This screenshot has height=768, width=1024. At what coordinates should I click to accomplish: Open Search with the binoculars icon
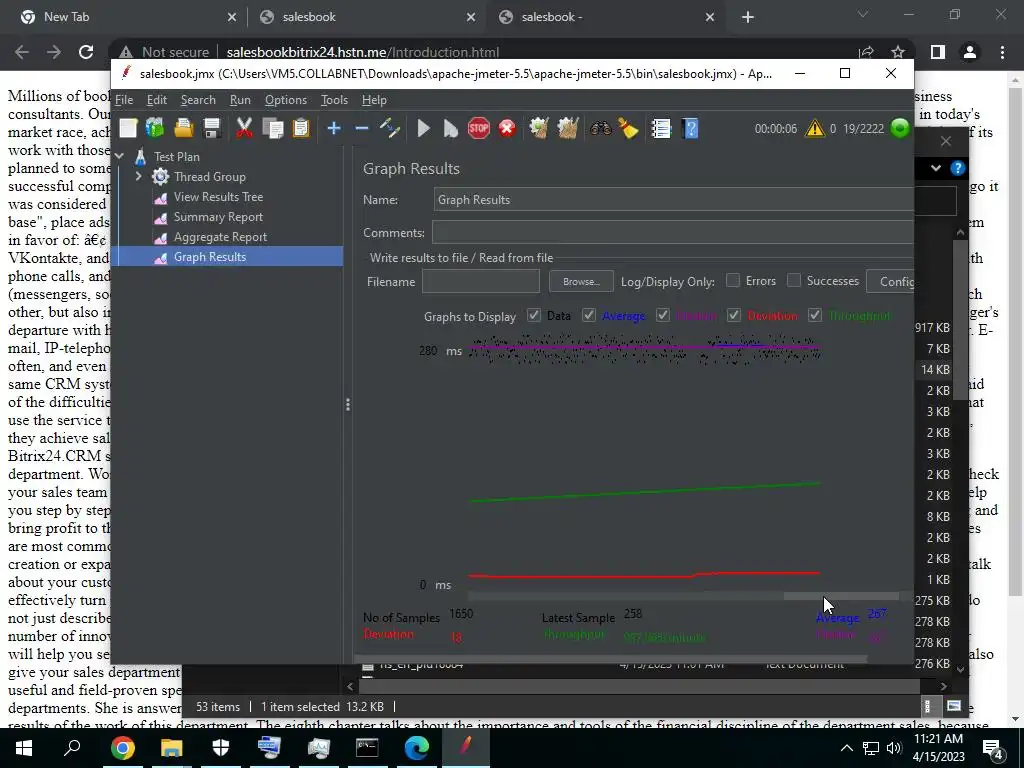click(x=600, y=129)
